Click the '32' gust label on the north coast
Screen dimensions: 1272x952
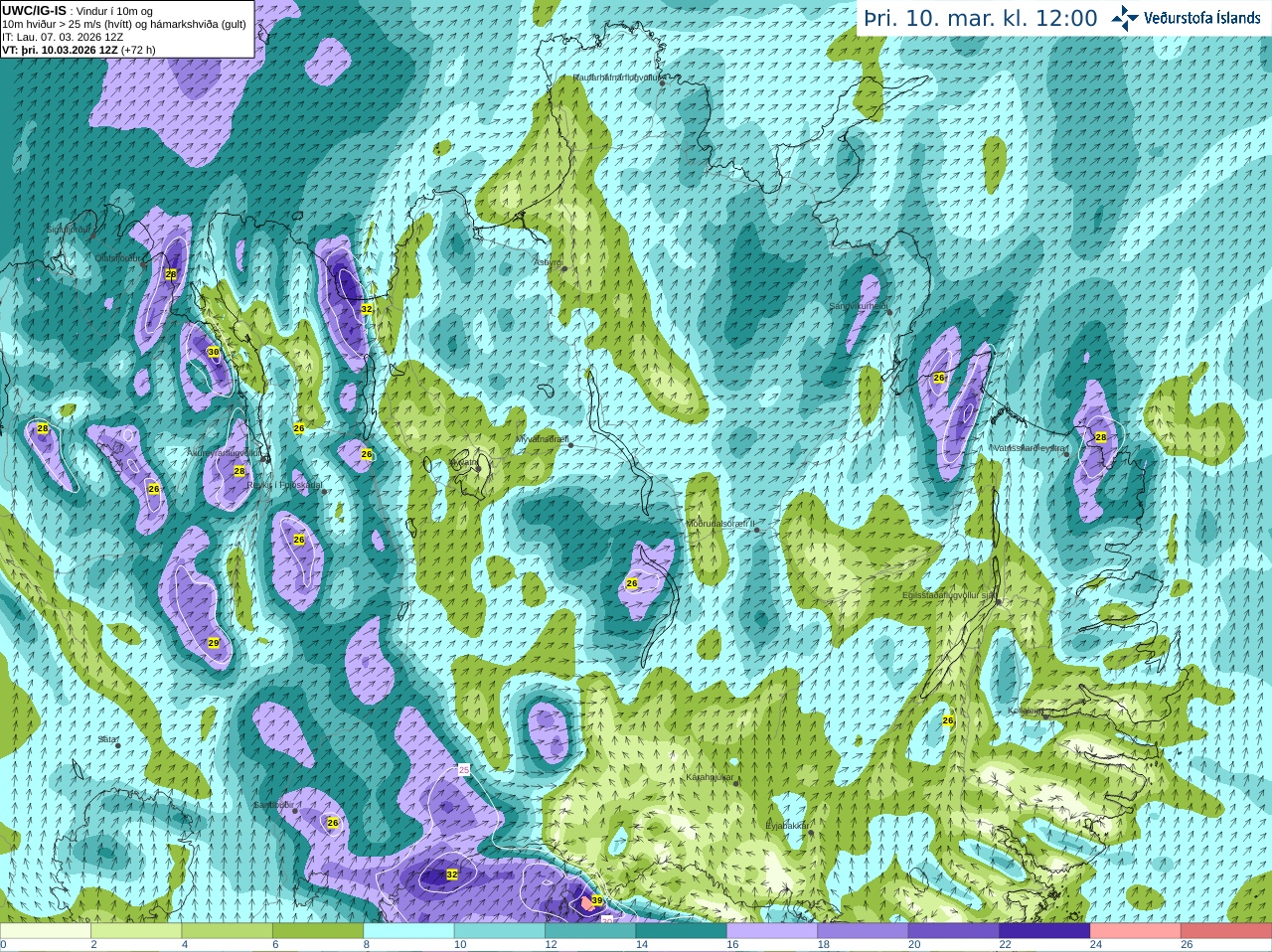pos(367,309)
